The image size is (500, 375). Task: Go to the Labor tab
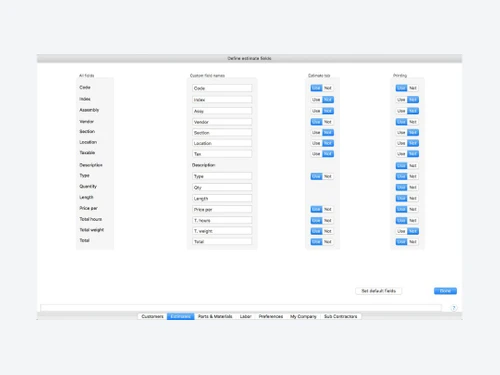[246, 316]
